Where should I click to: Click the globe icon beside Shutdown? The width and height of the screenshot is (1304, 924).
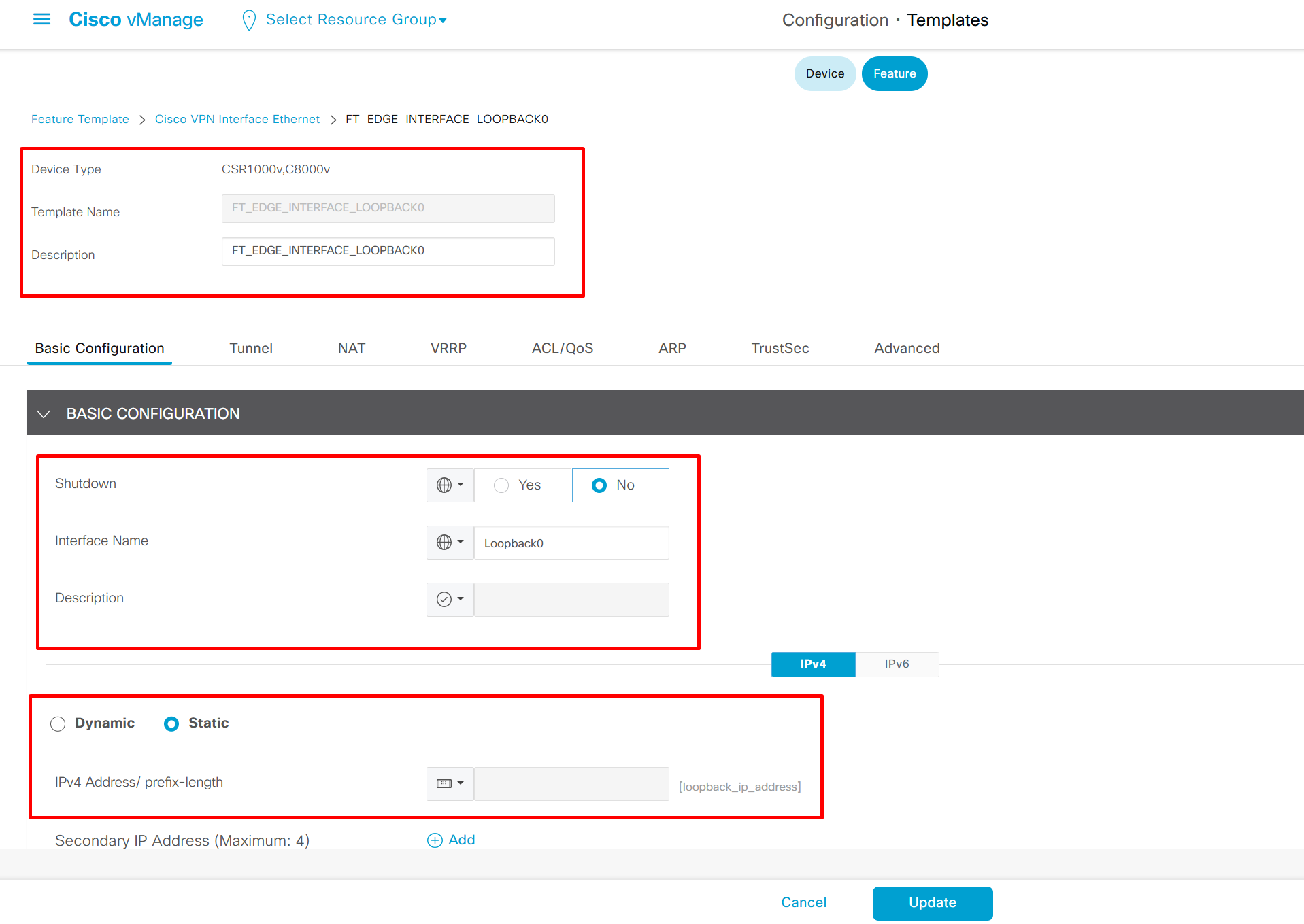(x=444, y=485)
